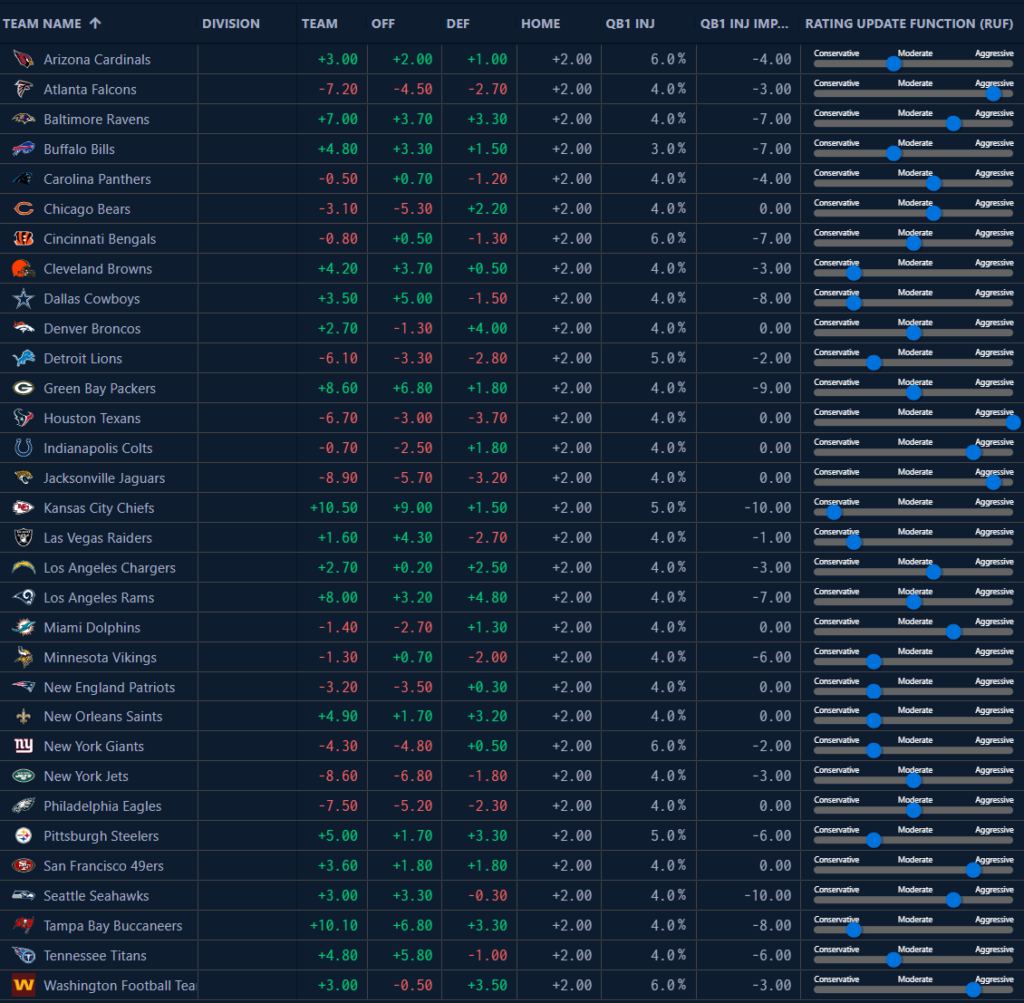Click the Pittsburgh Steelers logo
This screenshot has width=1024, height=1003.
(24, 836)
